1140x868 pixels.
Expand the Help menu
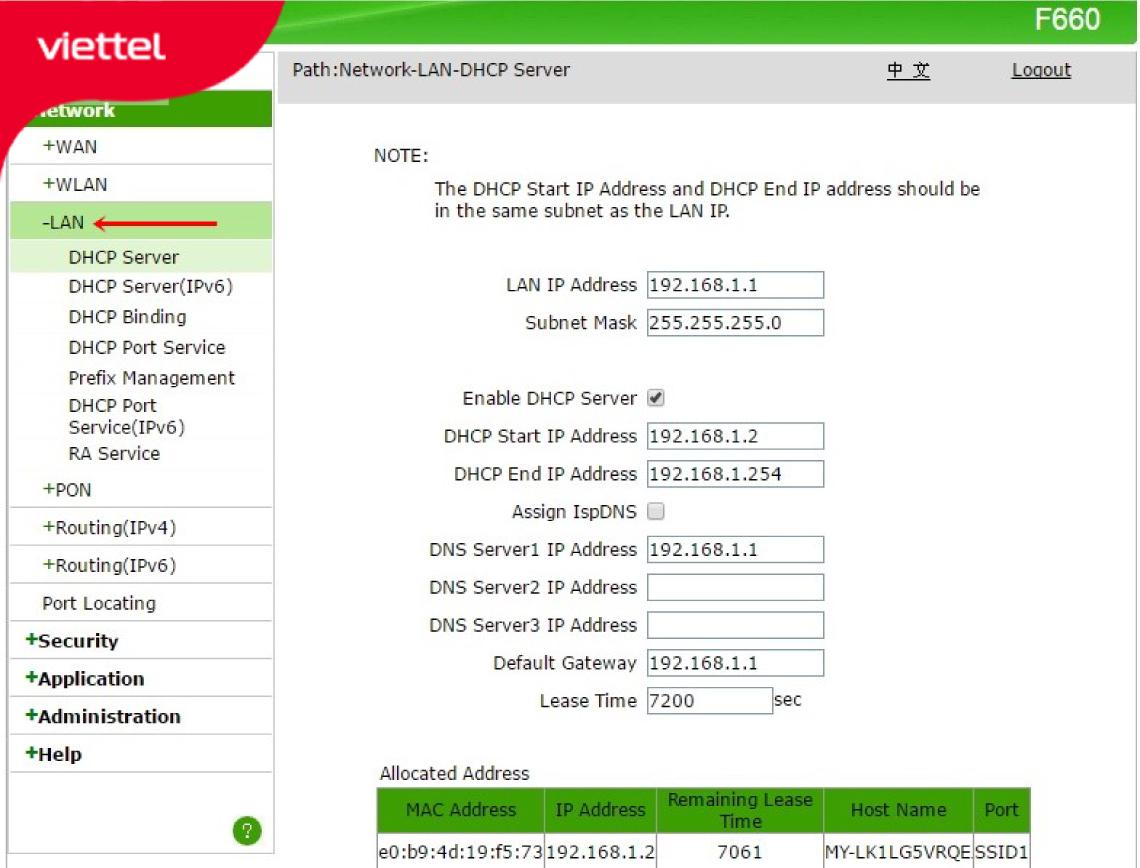53,754
